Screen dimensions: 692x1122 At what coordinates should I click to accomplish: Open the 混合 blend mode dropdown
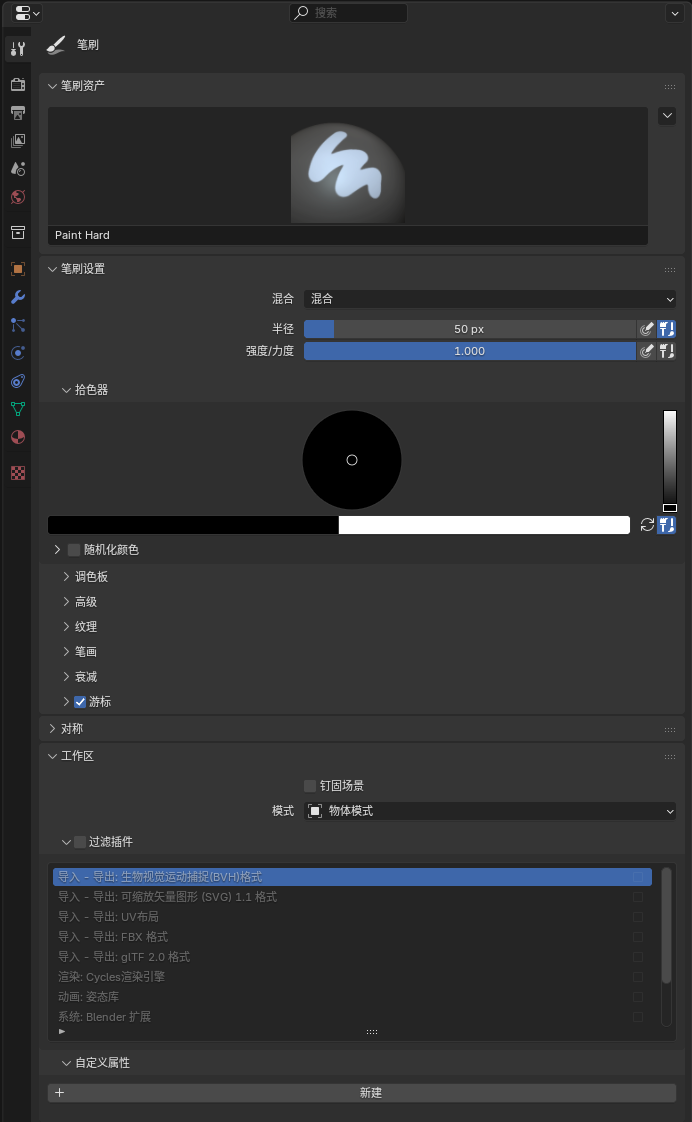(489, 299)
